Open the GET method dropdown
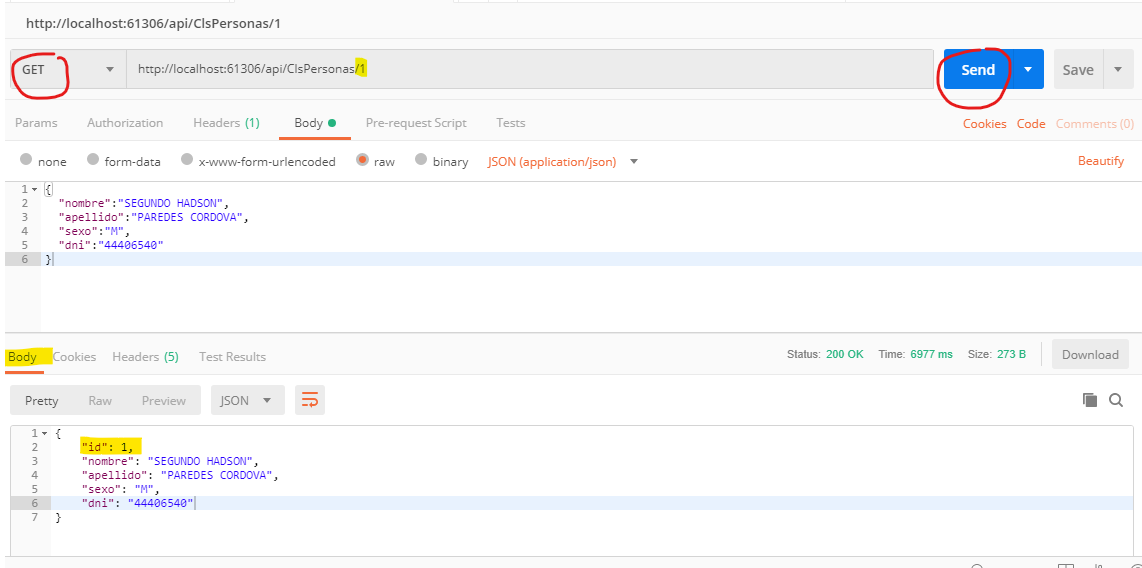The width and height of the screenshot is (1142, 568). pyautogui.click(x=68, y=69)
